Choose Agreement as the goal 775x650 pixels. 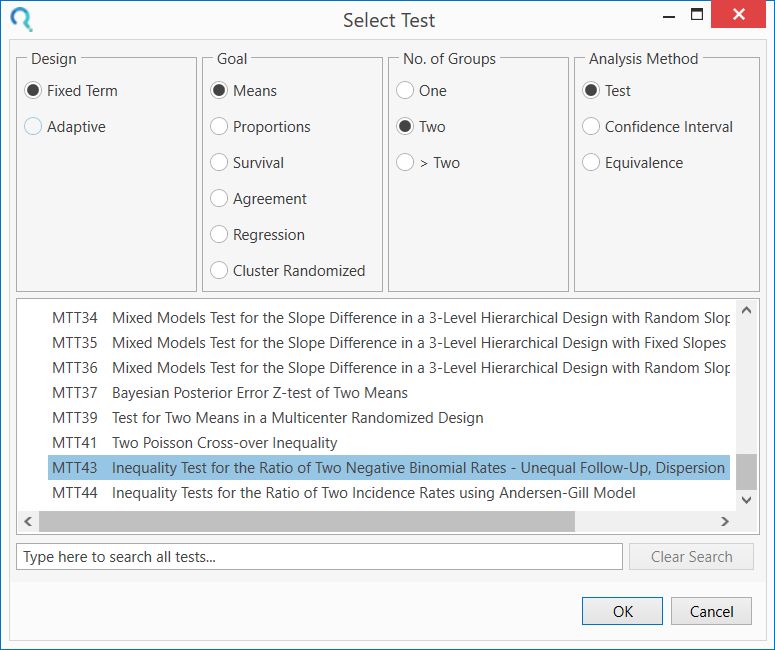pos(258,199)
